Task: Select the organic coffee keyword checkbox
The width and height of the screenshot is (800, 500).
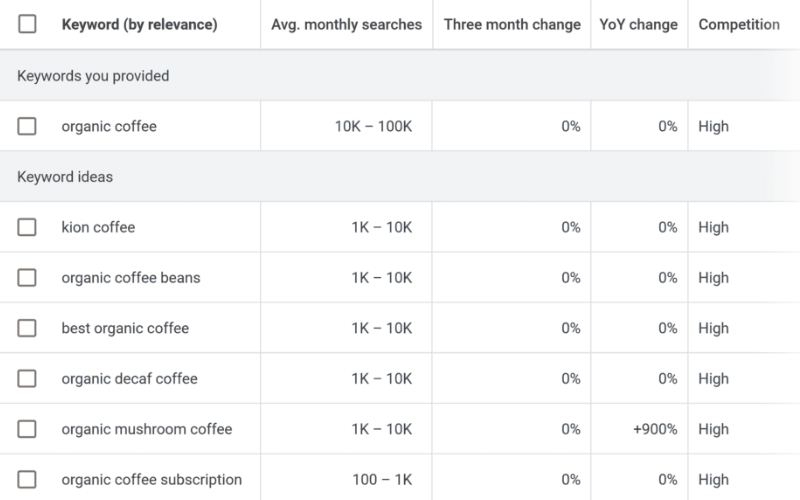Action: point(27,127)
